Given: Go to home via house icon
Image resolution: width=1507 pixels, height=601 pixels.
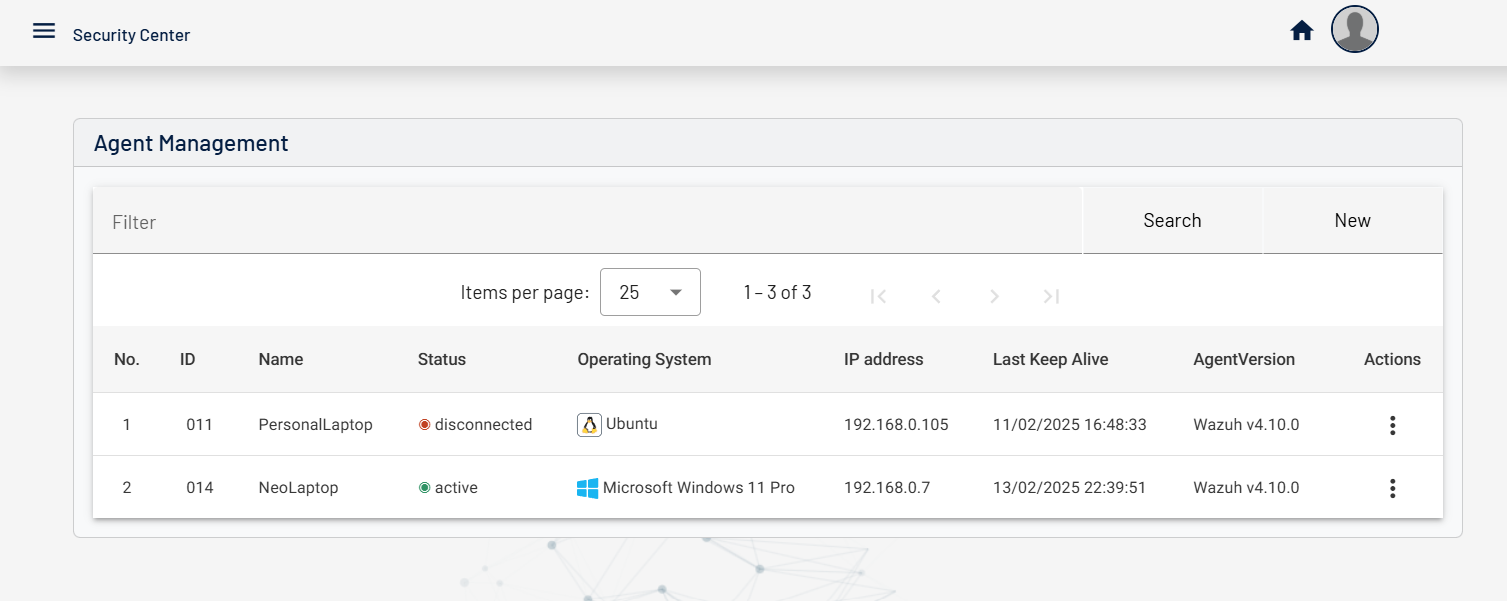Looking at the screenshot, I should (1301, 31).
